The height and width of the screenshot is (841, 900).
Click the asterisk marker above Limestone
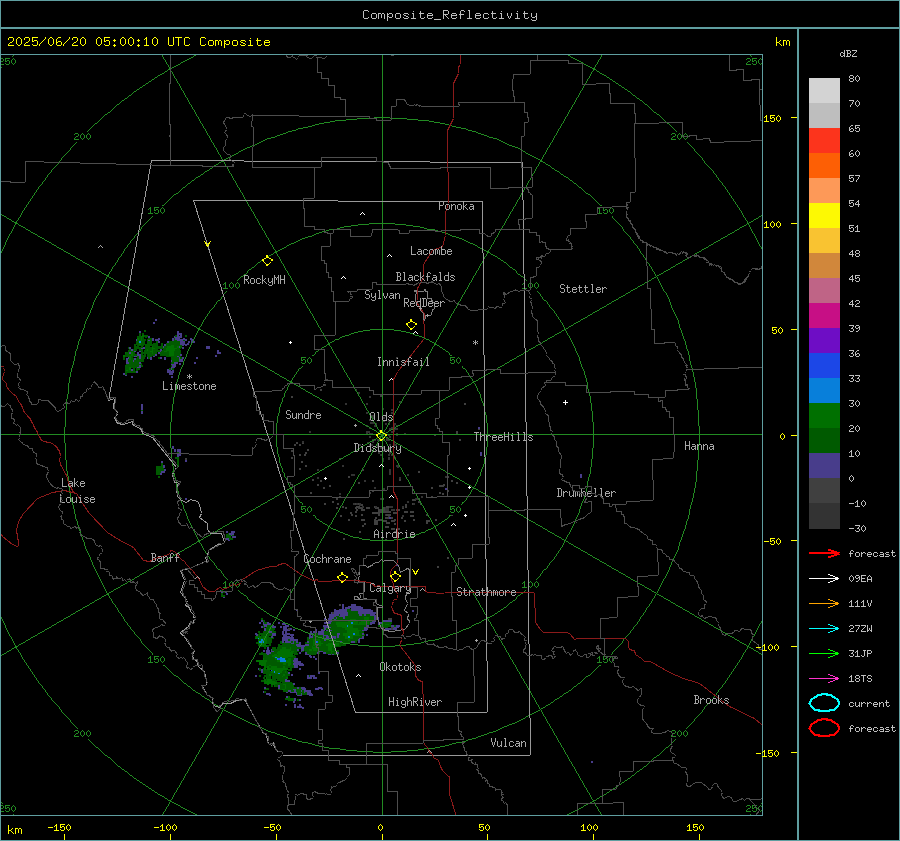[189, 377]
